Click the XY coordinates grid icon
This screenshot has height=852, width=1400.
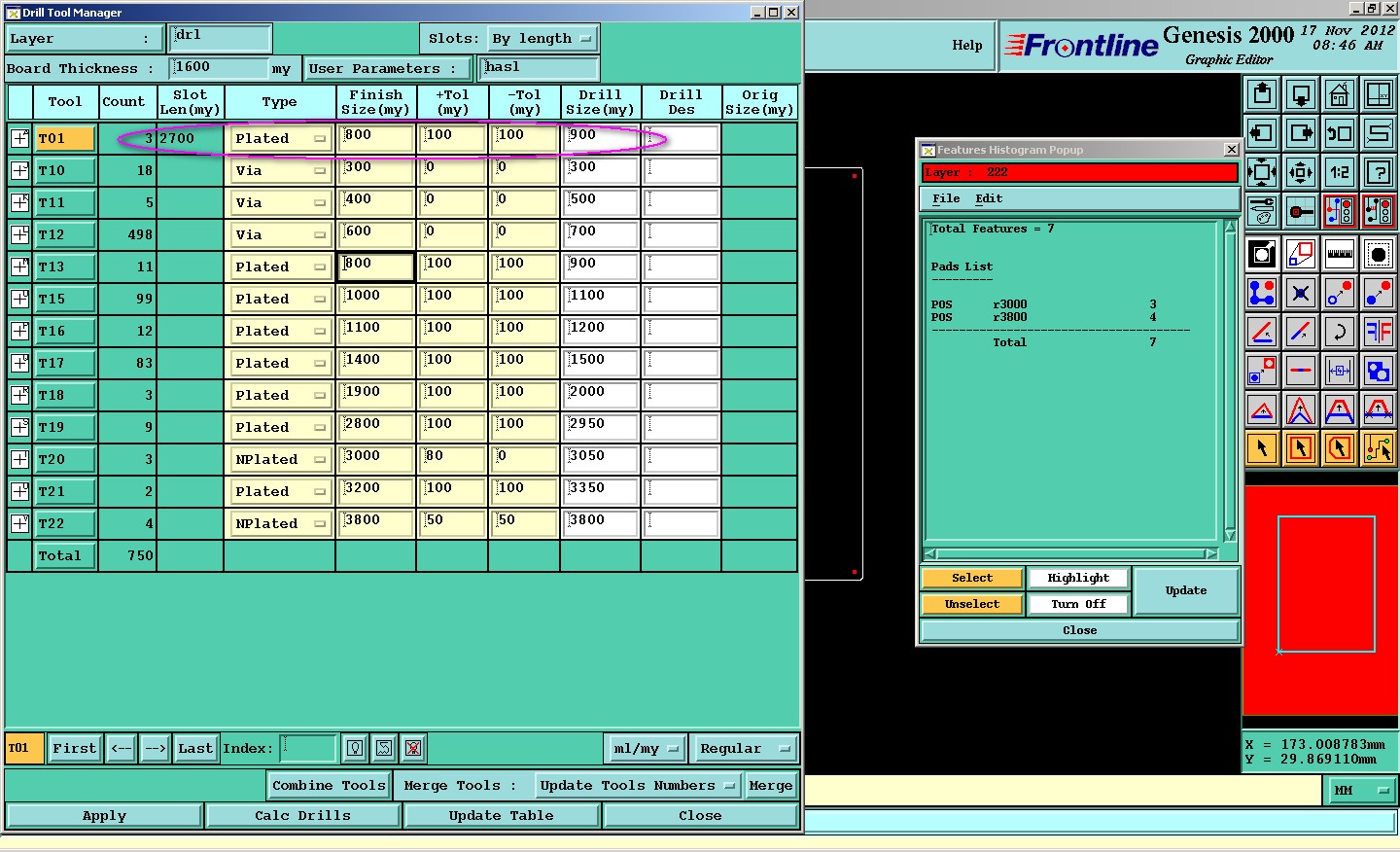coord(1378,94)
